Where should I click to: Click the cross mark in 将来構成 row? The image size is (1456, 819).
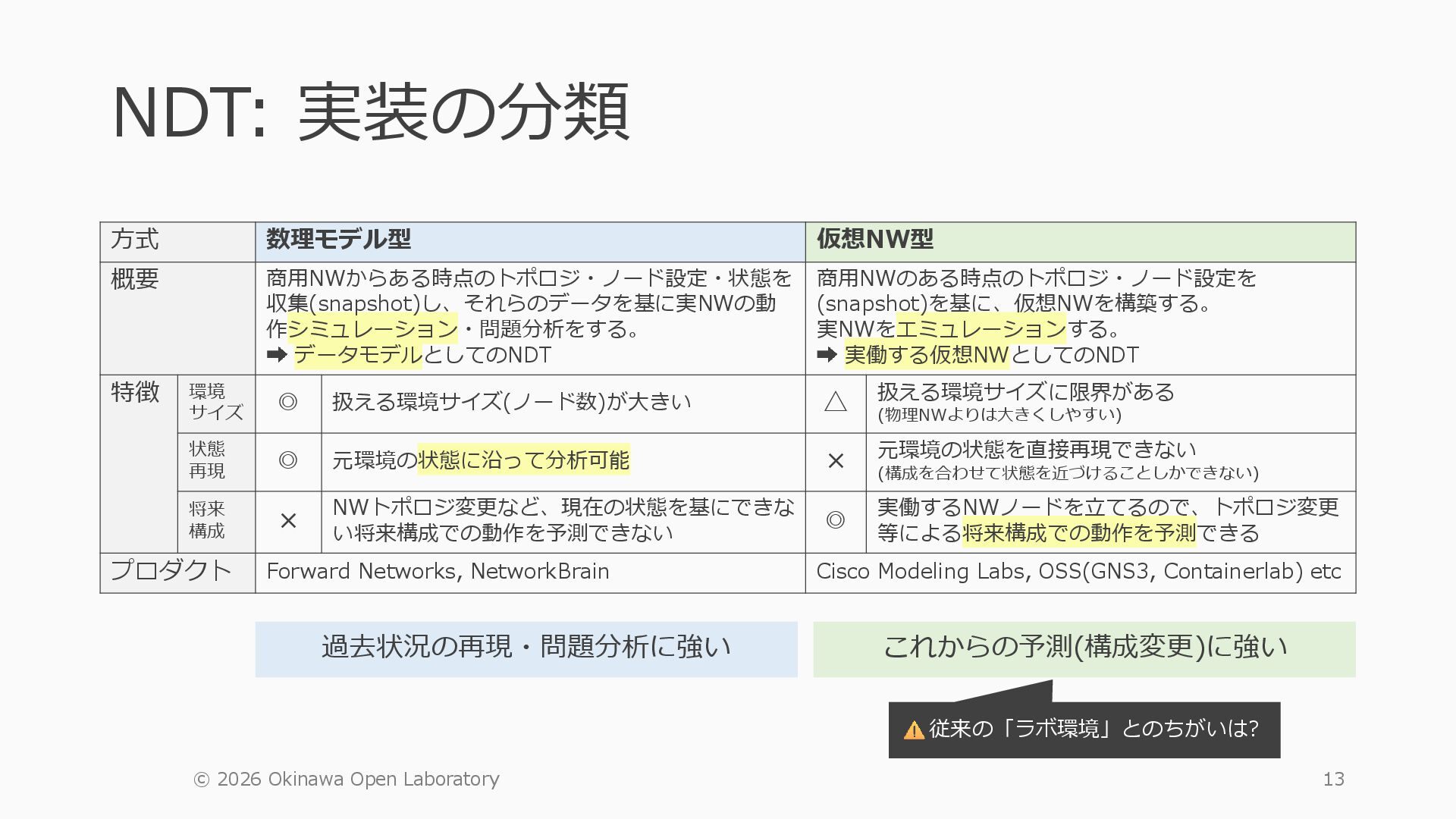click(288, 520)
